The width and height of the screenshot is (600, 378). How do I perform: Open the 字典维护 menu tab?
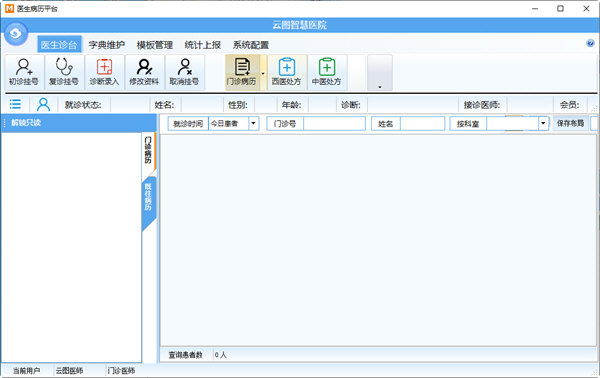107,45
